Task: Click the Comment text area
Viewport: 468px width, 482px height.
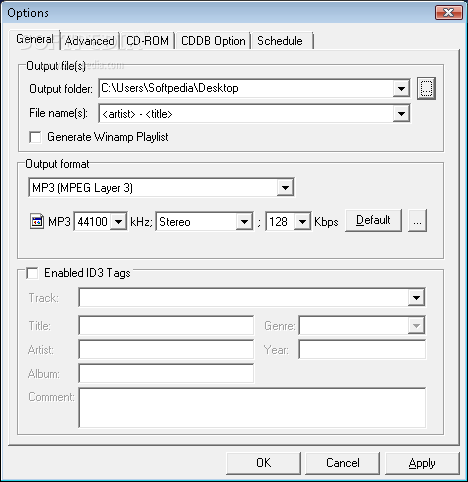Action: tap(252, 407)
